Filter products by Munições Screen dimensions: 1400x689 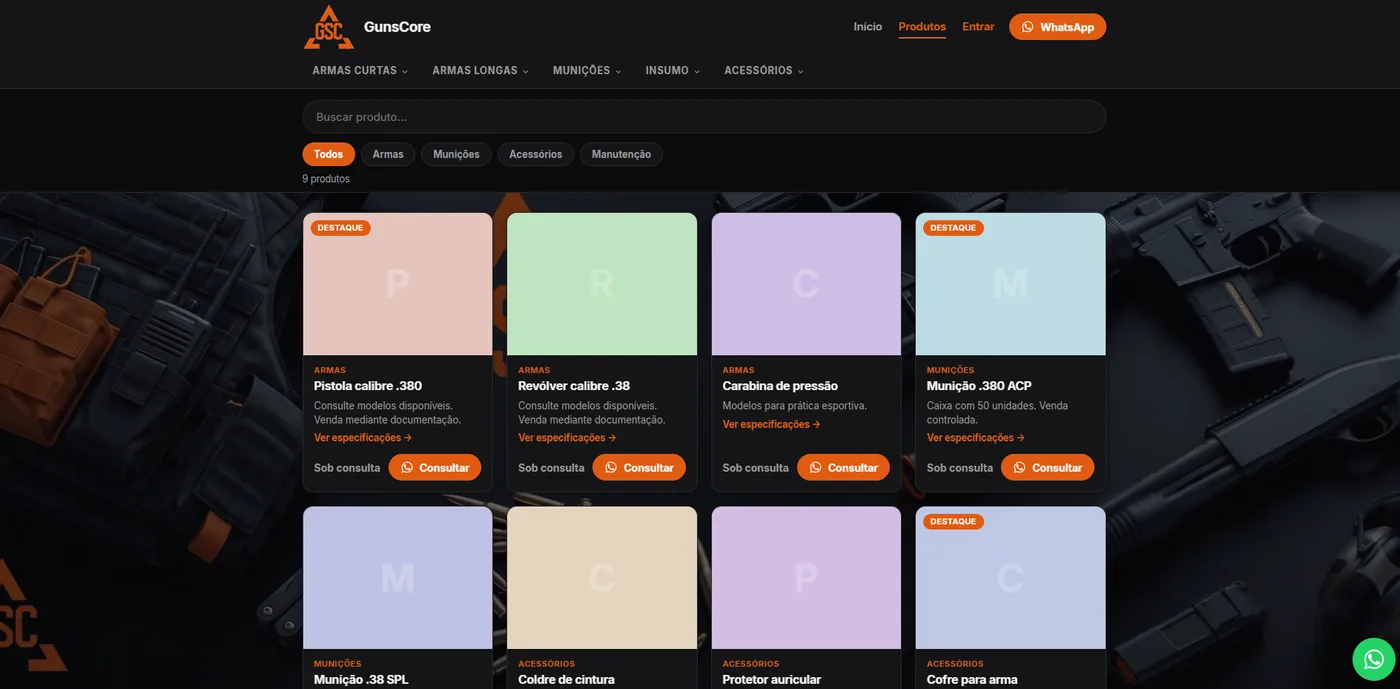coord(456,154)
